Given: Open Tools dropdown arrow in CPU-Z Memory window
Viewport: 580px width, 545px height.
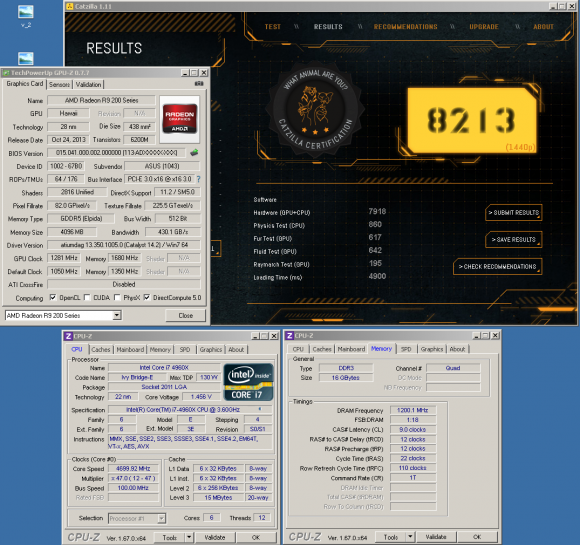Looking at the screenshot, I should pos(410,536).
